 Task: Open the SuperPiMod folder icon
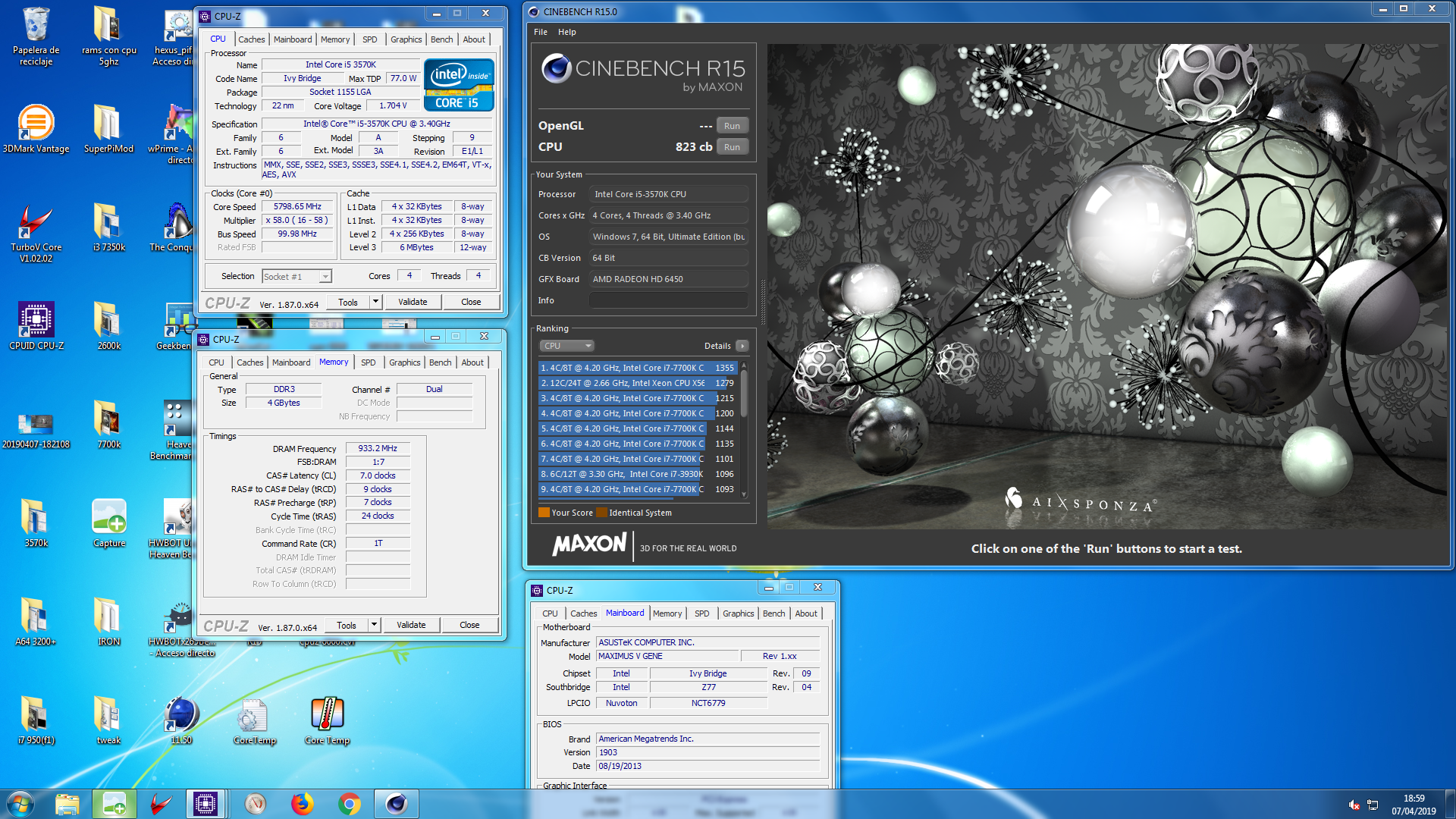(x=108, y=129)
